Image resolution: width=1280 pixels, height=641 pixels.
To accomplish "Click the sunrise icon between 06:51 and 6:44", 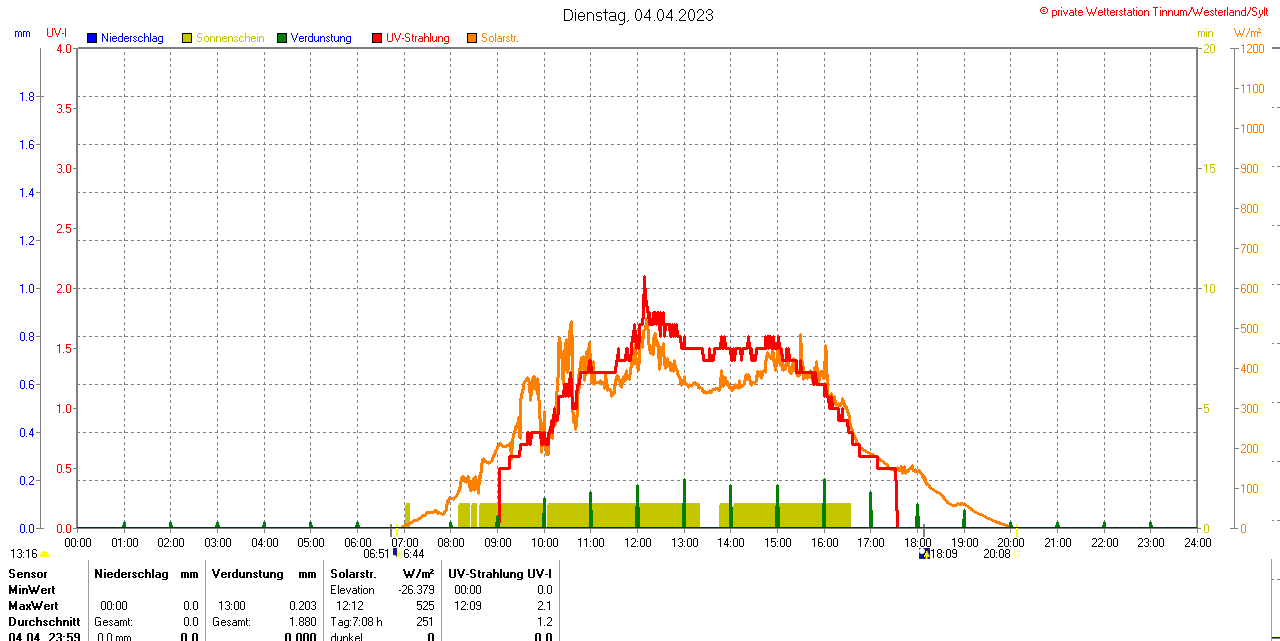I will pos(396,553).
